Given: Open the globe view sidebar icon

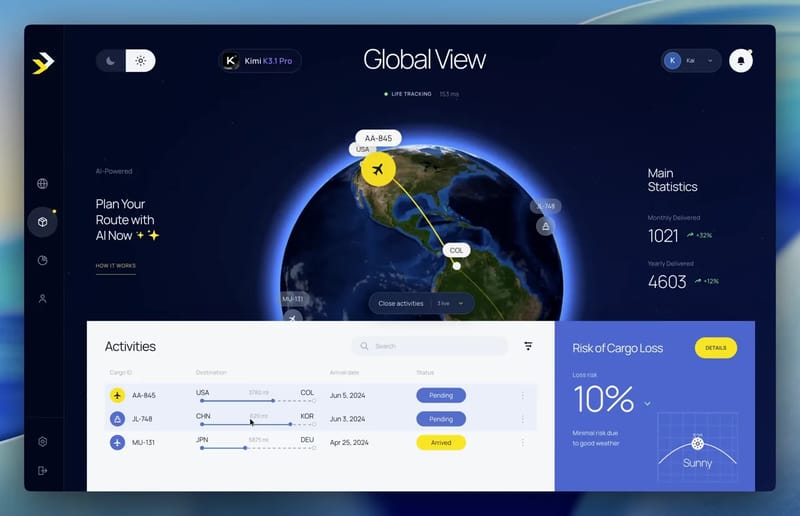Looking at the screenshot, I should (42, 183).
